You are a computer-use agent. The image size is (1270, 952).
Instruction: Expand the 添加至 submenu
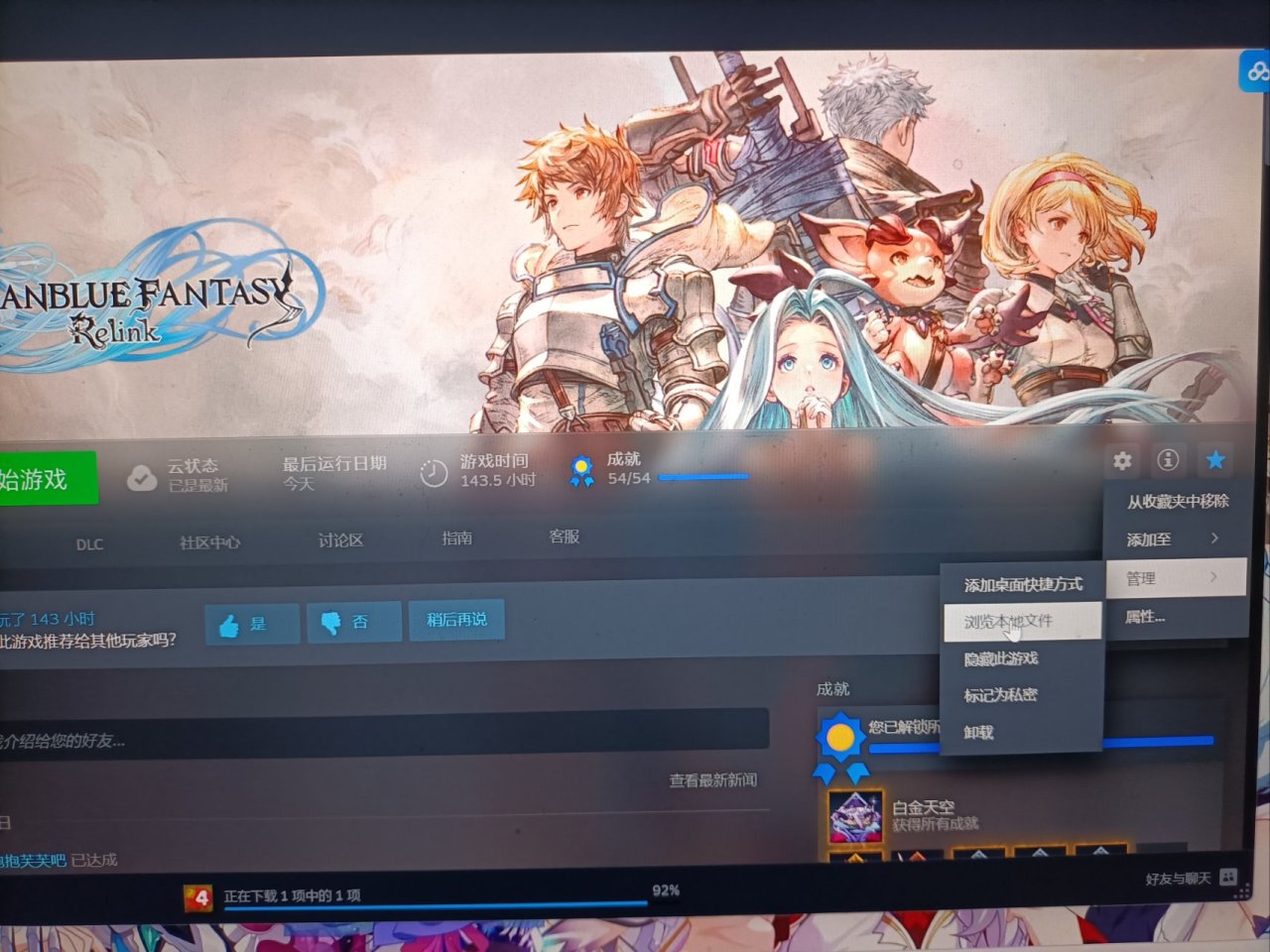pyautogui.click(x=1176, y=539)
